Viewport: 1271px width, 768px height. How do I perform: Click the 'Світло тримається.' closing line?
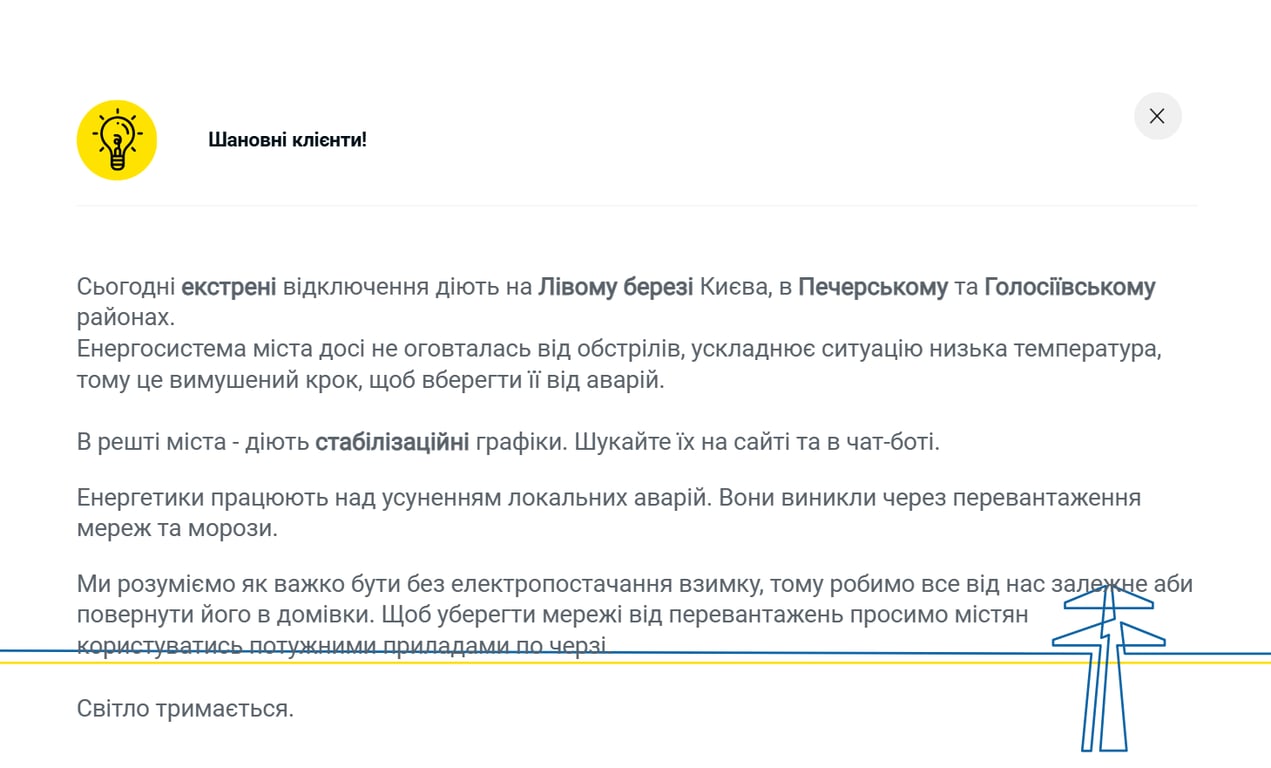(185, 708)
